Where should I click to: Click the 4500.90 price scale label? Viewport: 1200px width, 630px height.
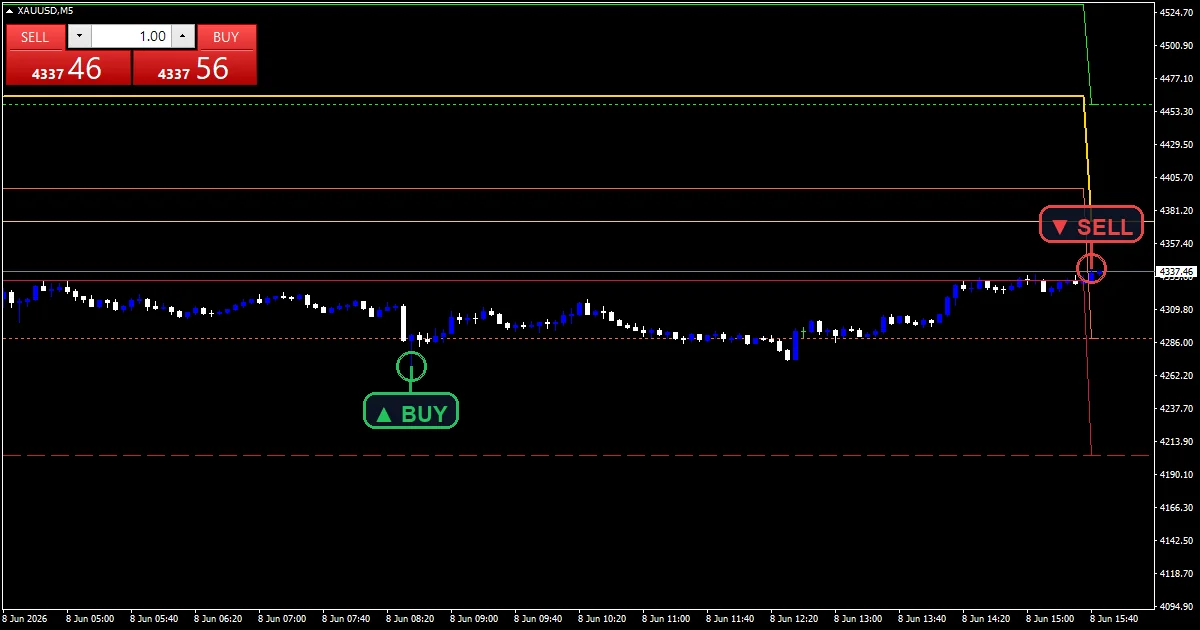click(x=1174, y=46)
